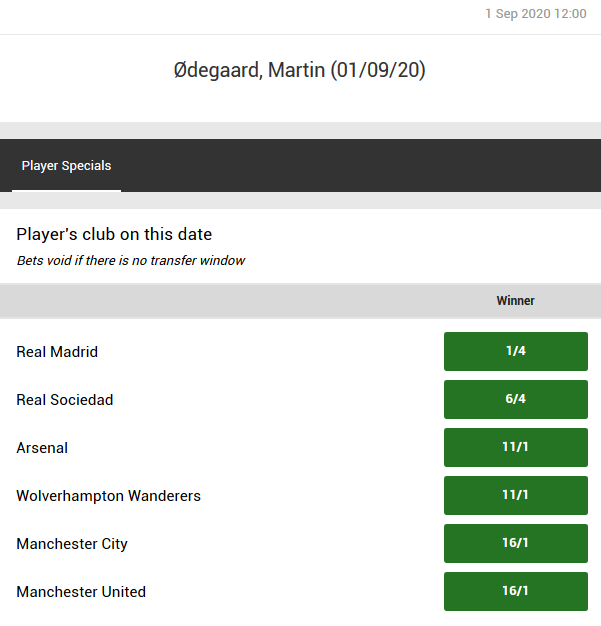
Task: Add Arsenal 11/1 selection to betslip
Action: 516,447
